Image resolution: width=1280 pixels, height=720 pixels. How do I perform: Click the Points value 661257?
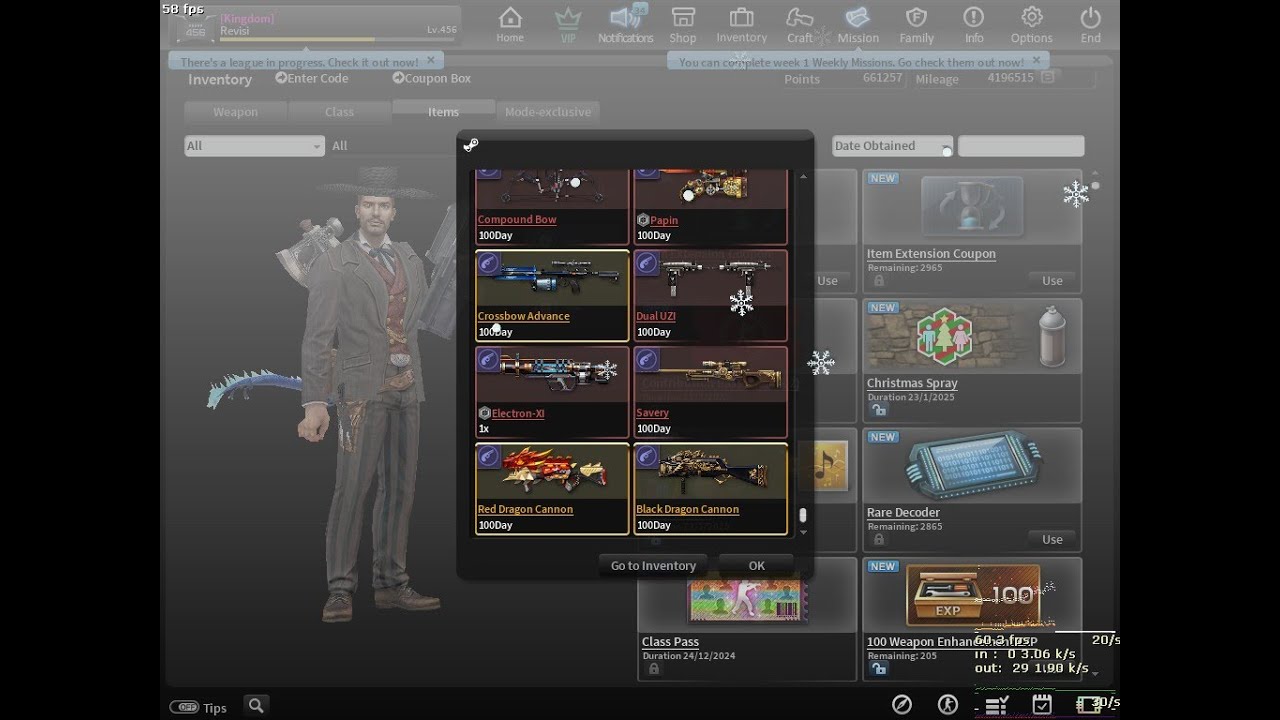tap(882, 78)
